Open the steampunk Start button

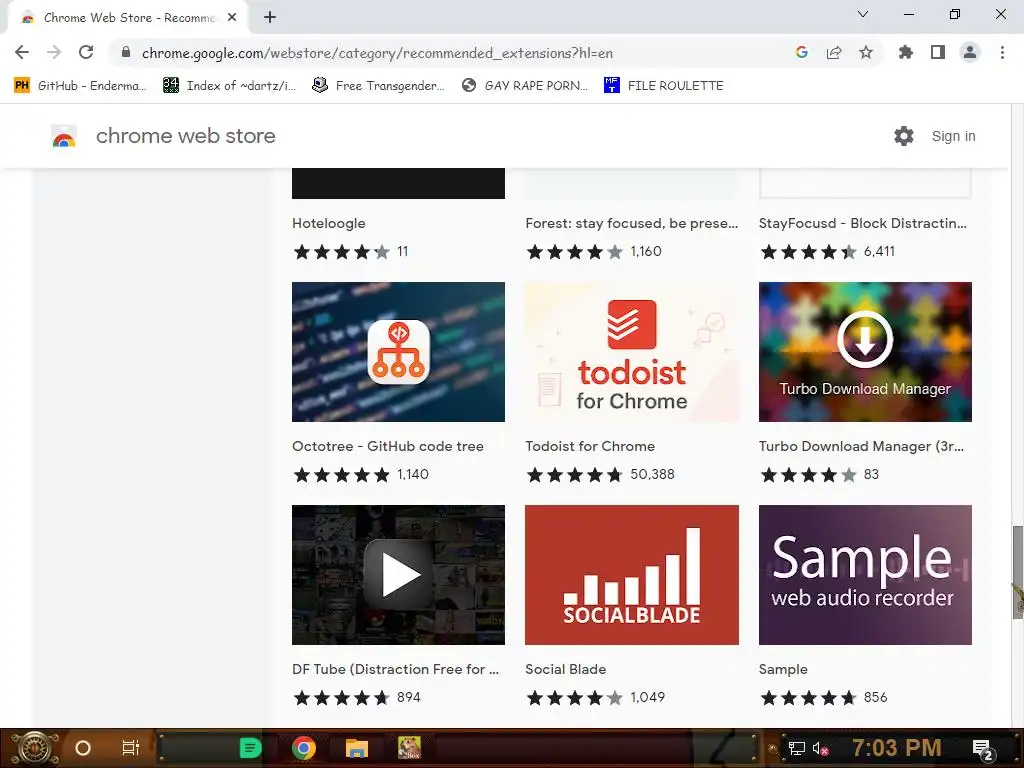34,748
